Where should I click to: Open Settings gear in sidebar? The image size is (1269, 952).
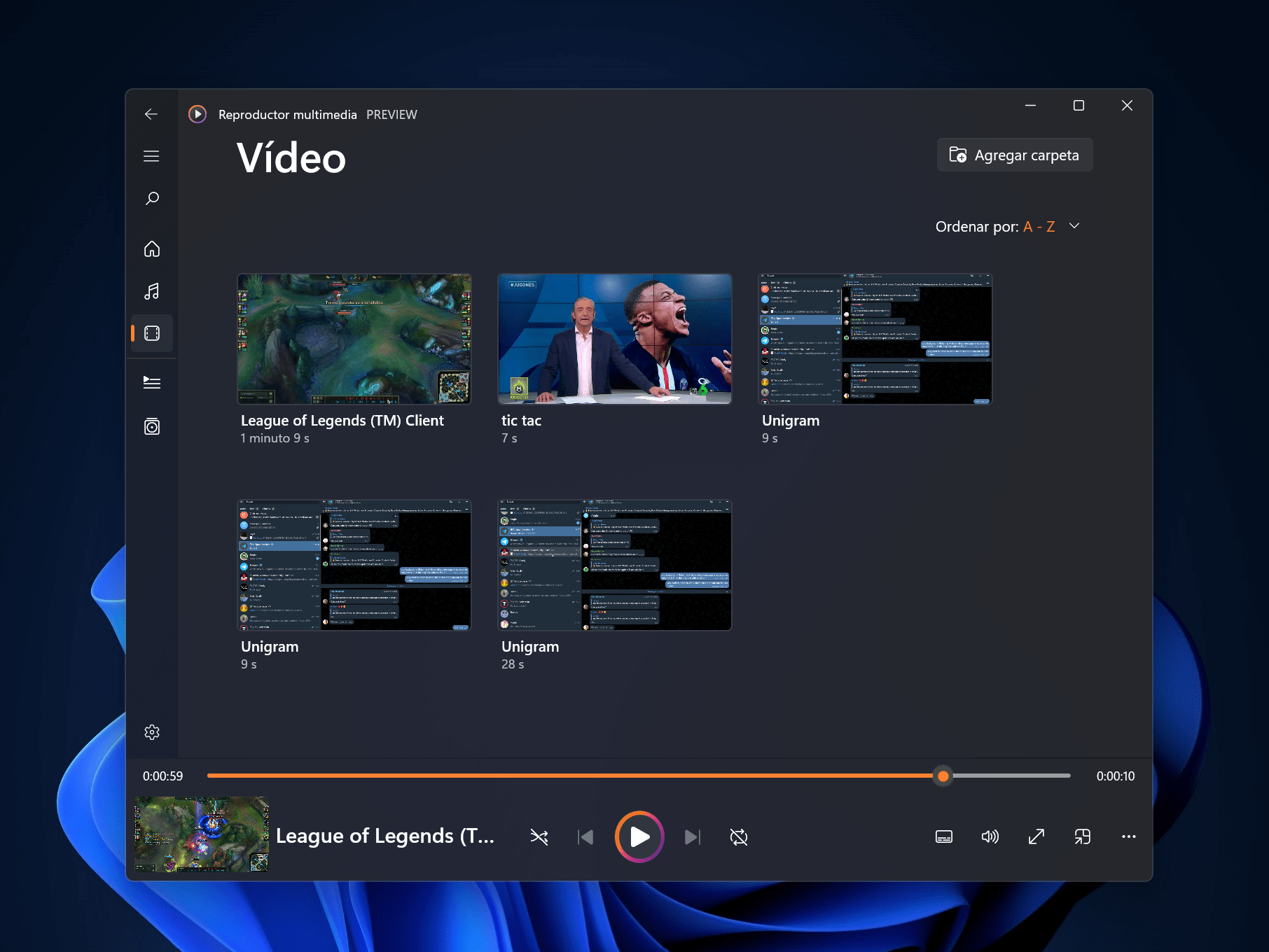point(151,732)
